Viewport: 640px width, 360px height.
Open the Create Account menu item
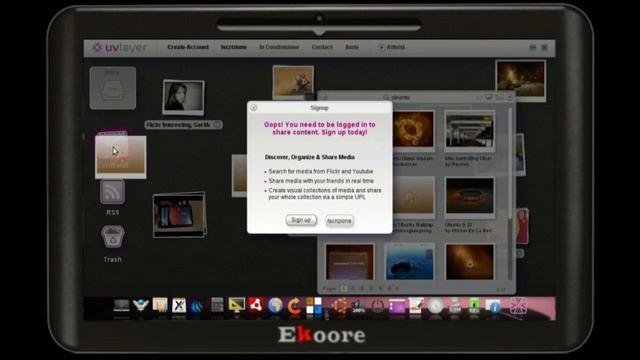(x=188, y=47)
